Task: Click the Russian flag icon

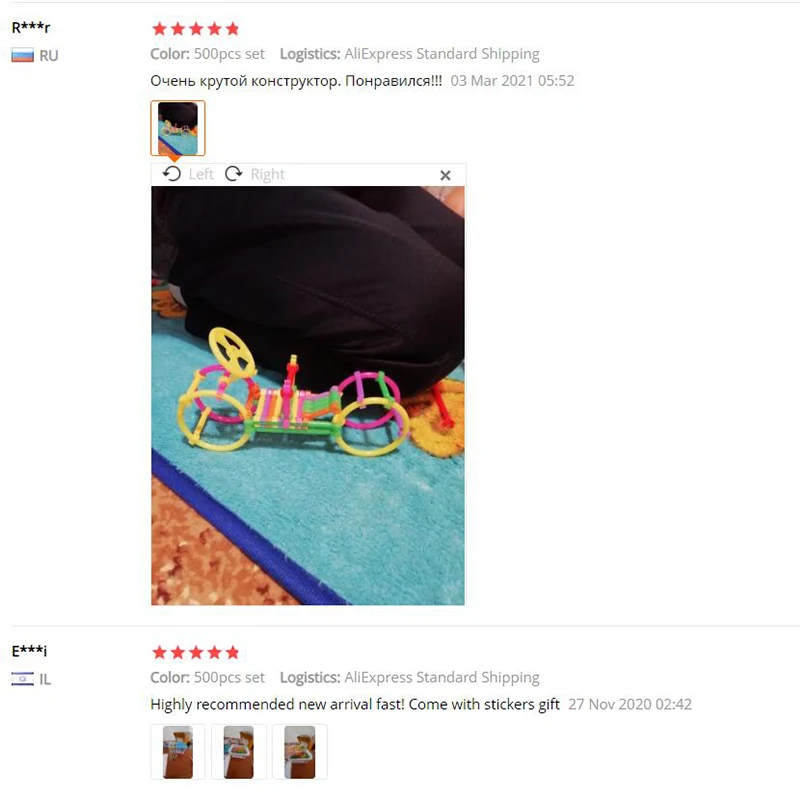Action: (x=22, y=55)
